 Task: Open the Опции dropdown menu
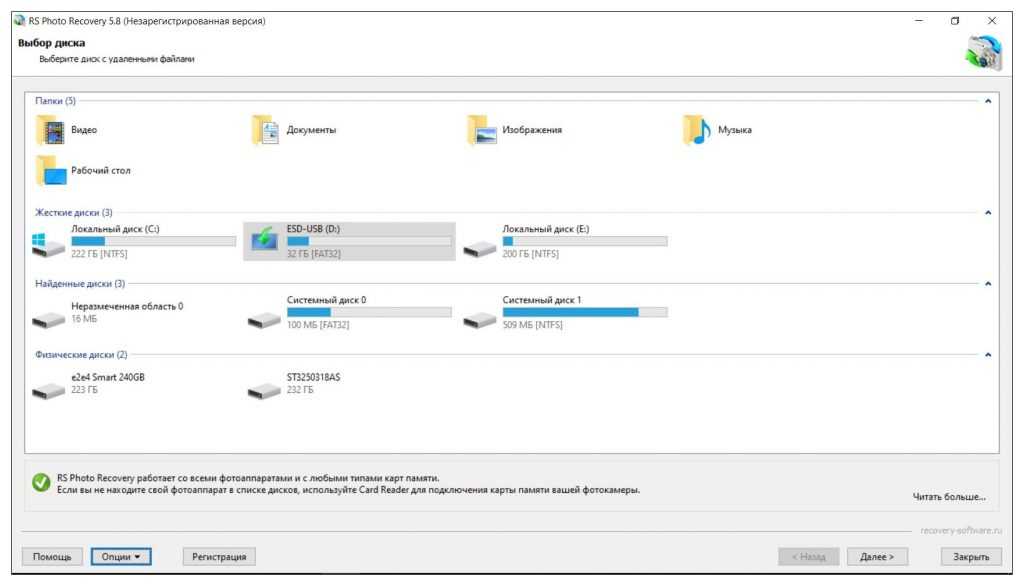120,557
